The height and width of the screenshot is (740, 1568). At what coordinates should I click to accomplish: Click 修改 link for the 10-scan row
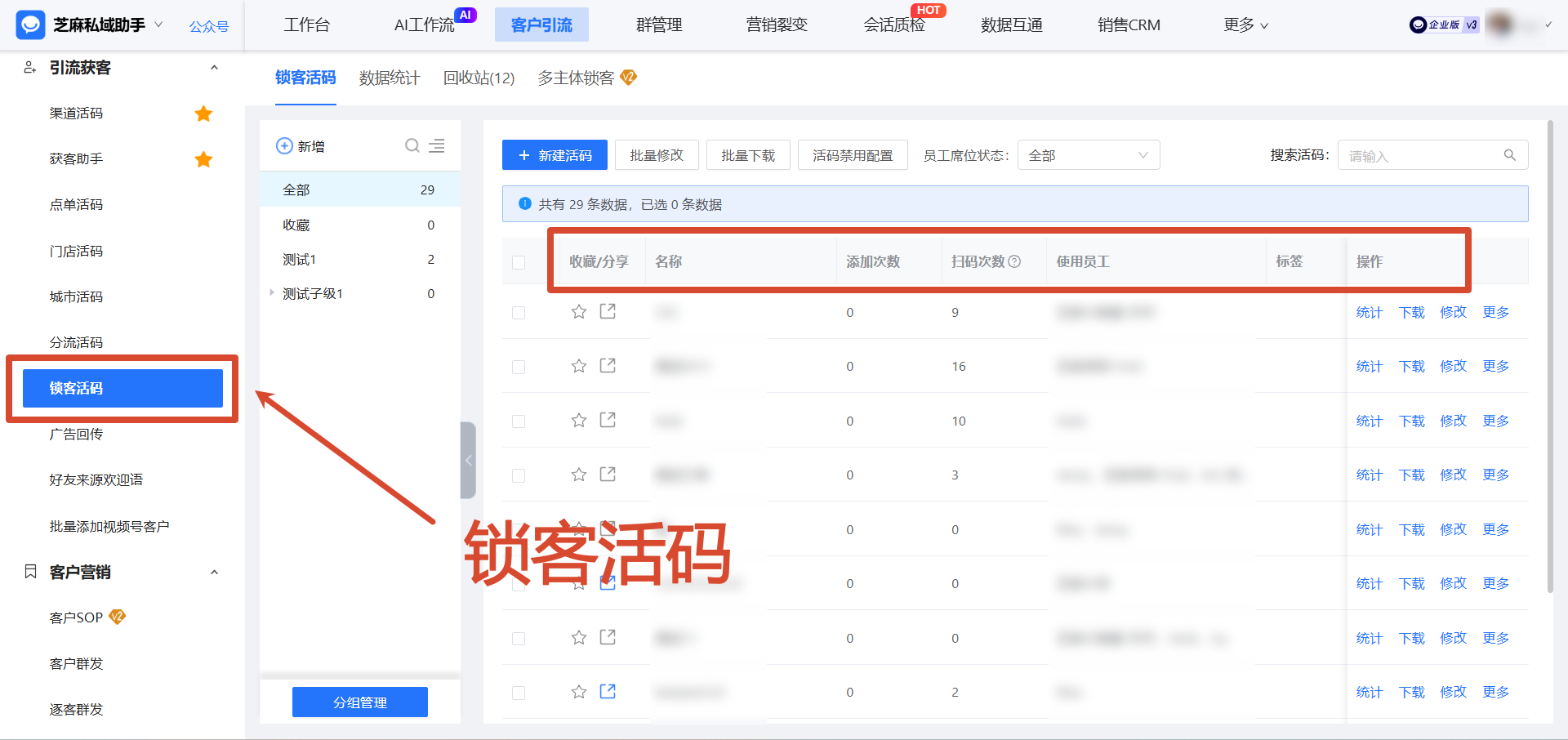(1453, 421)
